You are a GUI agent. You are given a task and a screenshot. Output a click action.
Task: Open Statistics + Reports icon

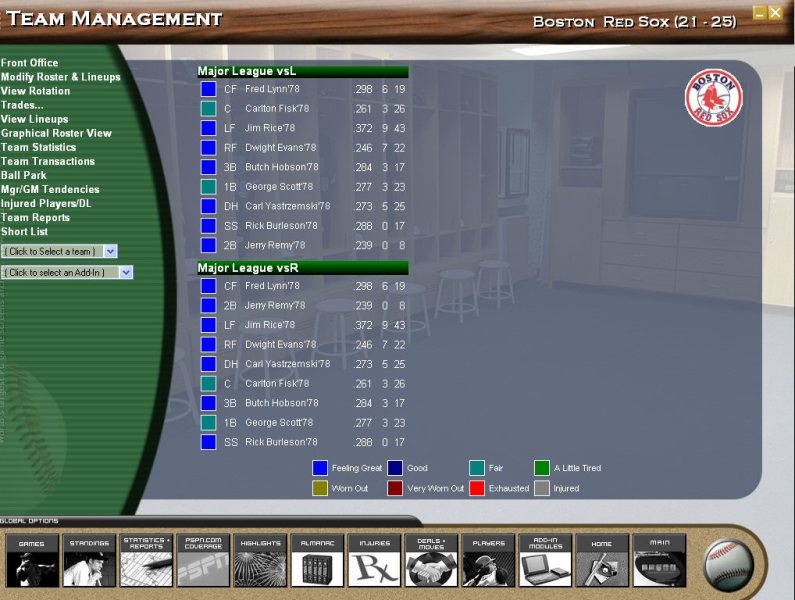click(x=146, y=562)
